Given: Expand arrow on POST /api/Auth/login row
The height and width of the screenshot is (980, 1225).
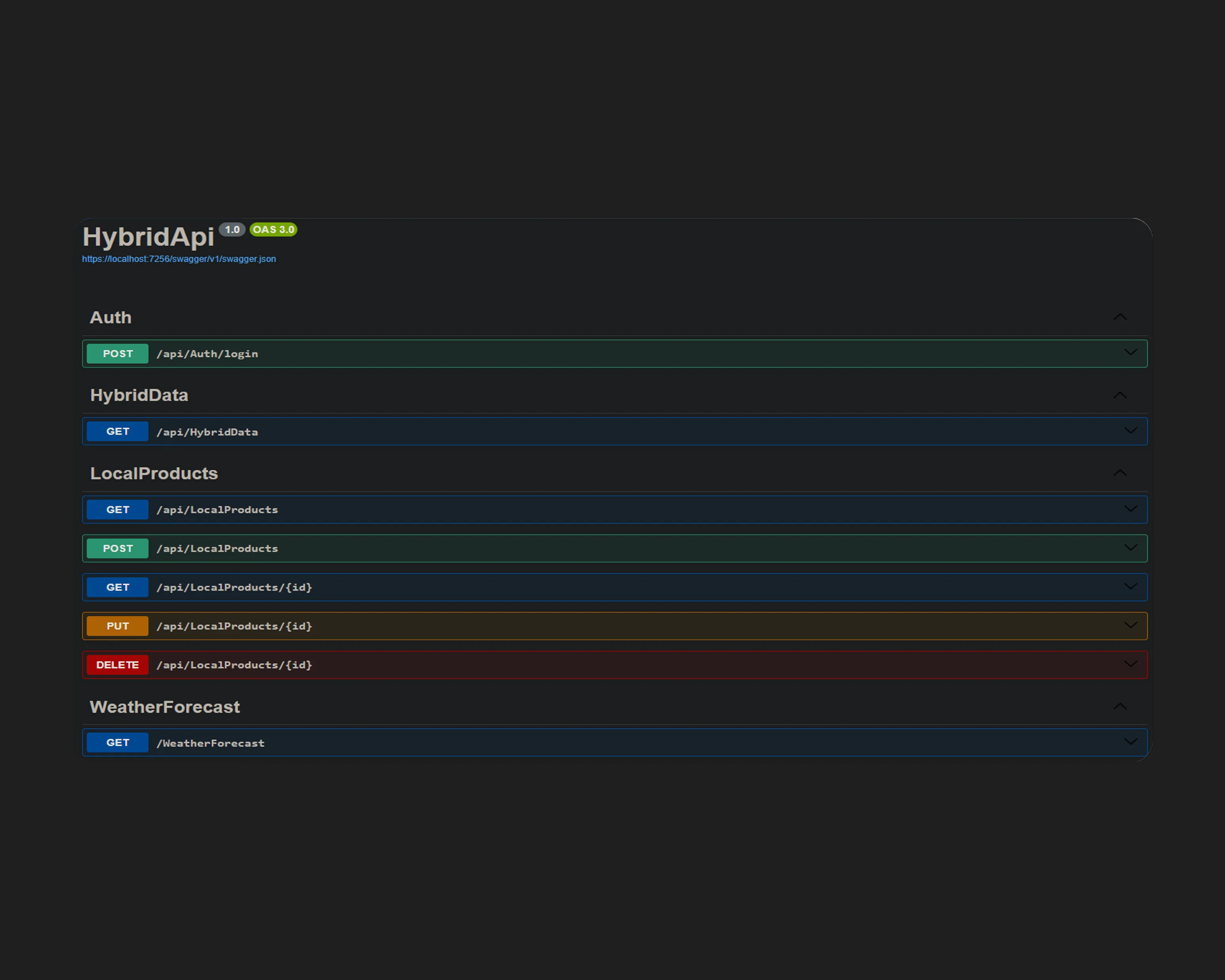Looking at the screenshot, I should (x=1130, y=353).
